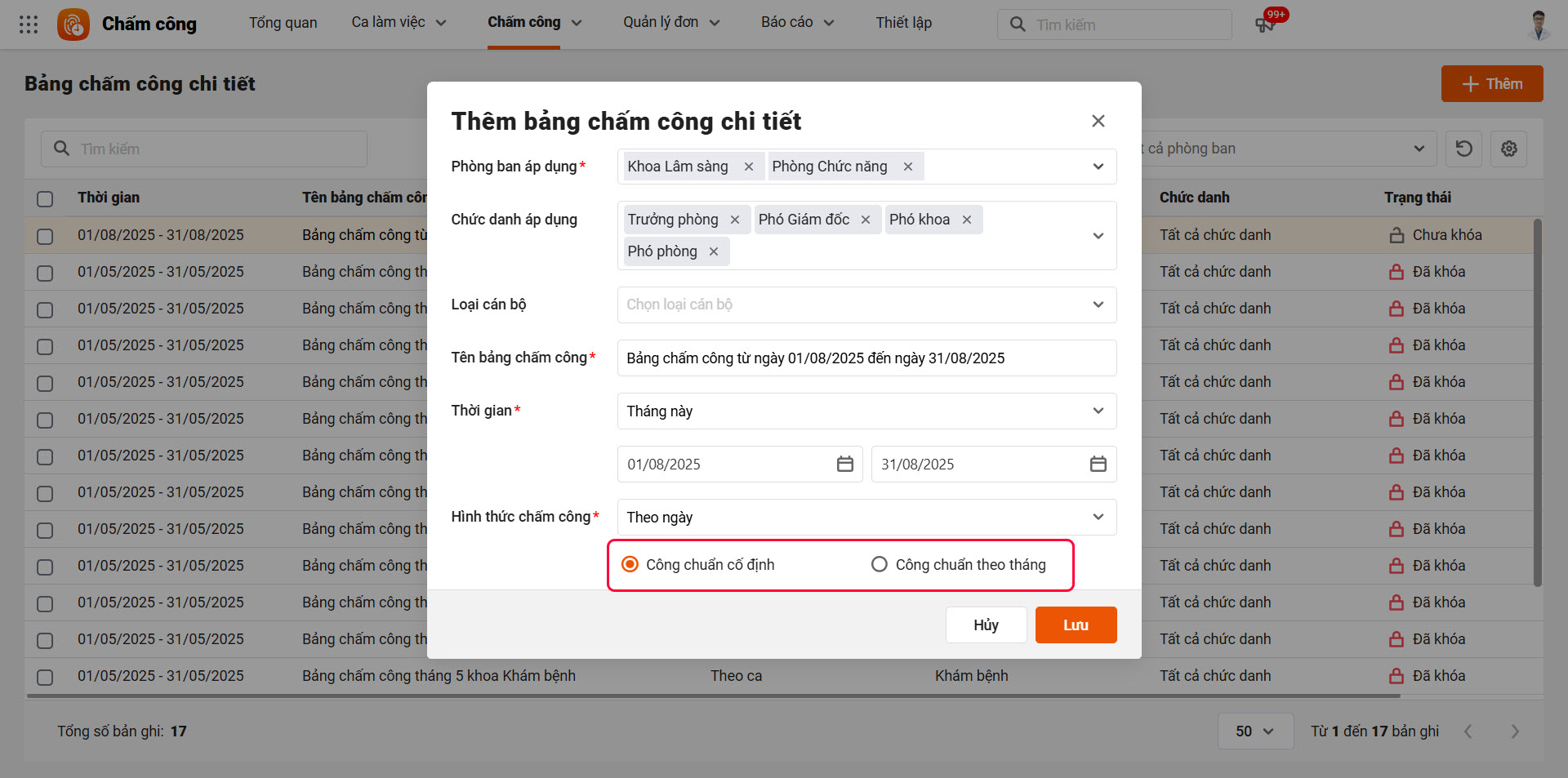Remove the Phó phòng tag
This screenshot has width=1568, height=778.
(714, 251)
